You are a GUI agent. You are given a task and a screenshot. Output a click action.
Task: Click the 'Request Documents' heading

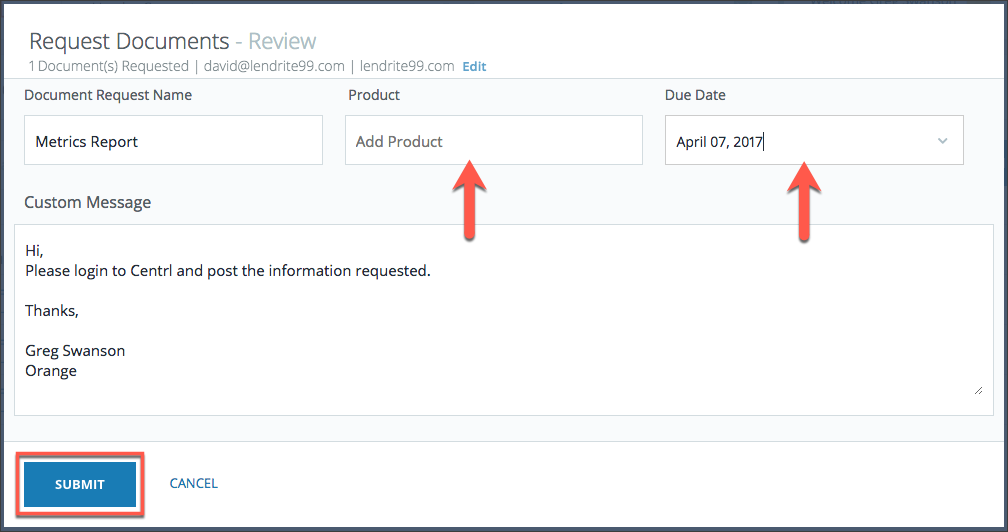(x=129, y=41)
